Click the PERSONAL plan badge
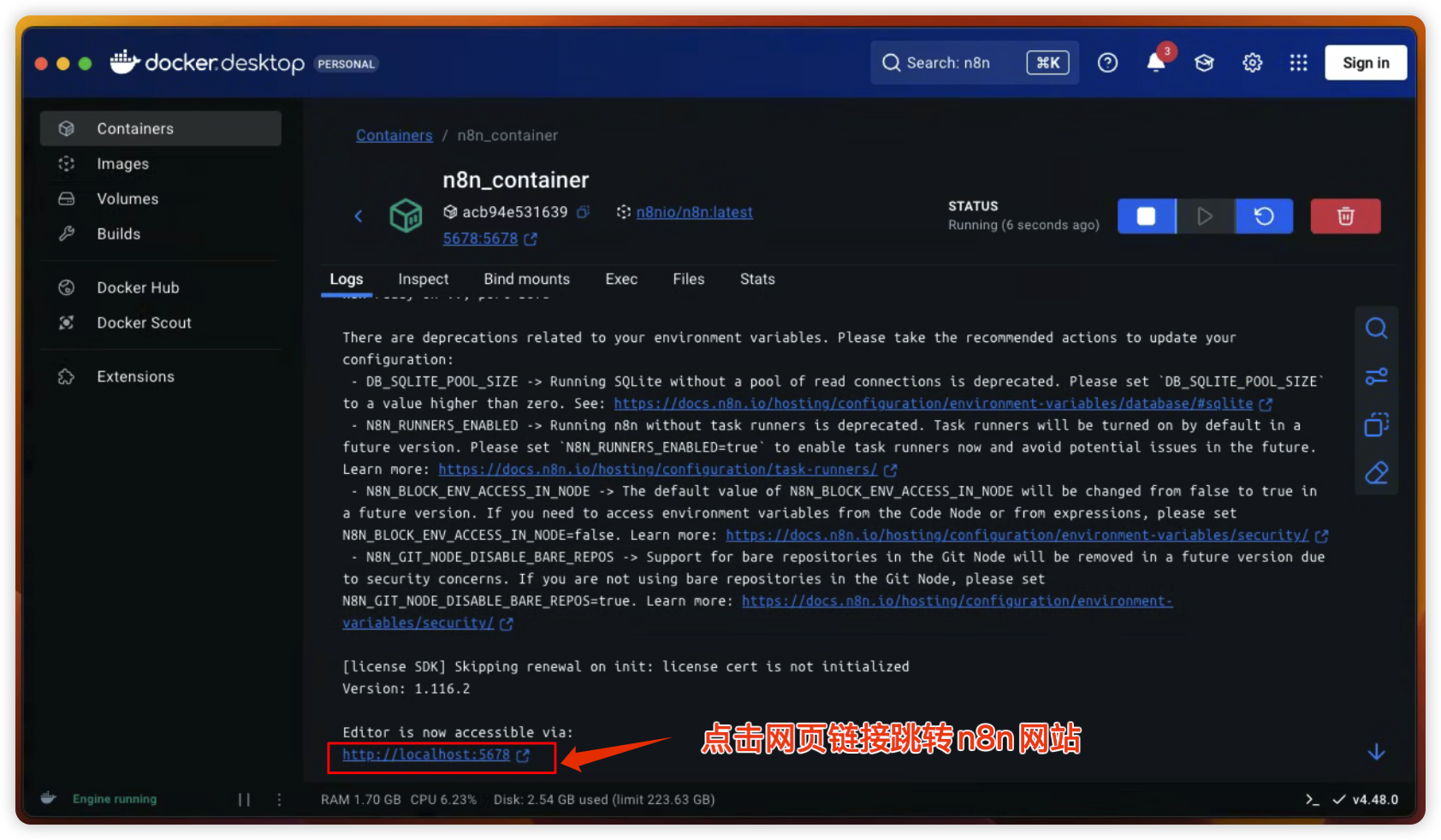This screenshot has width=1441, height=840. [x=347, y=64]
